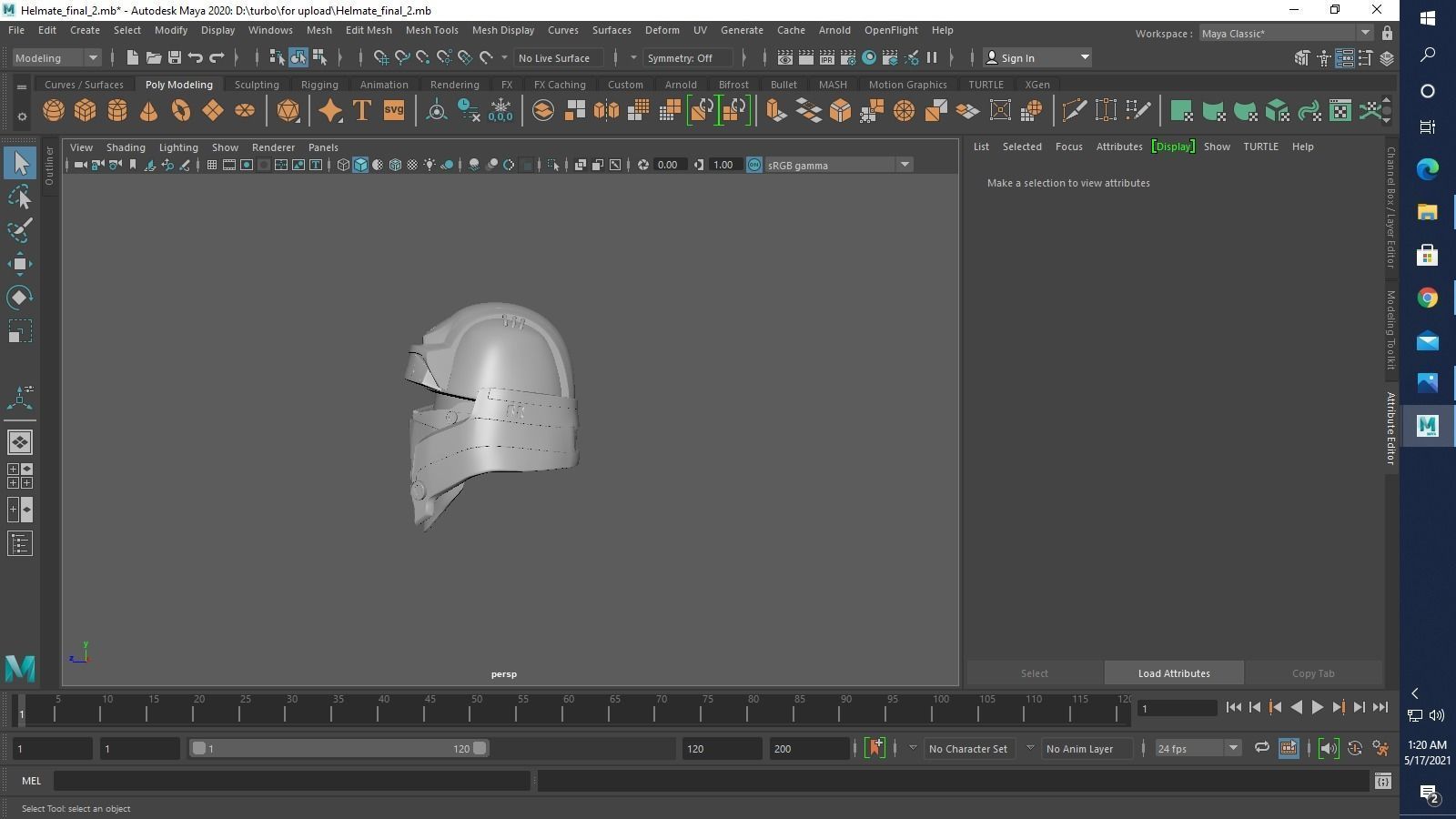
Task: Activate the Select tool in toolbox
Action: point(20,164)
